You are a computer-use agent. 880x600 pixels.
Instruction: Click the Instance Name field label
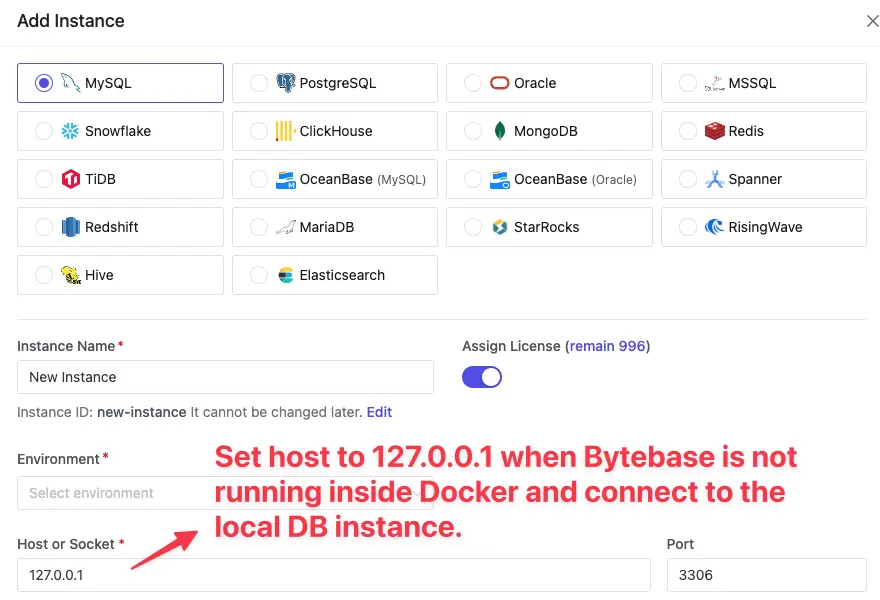66,346
